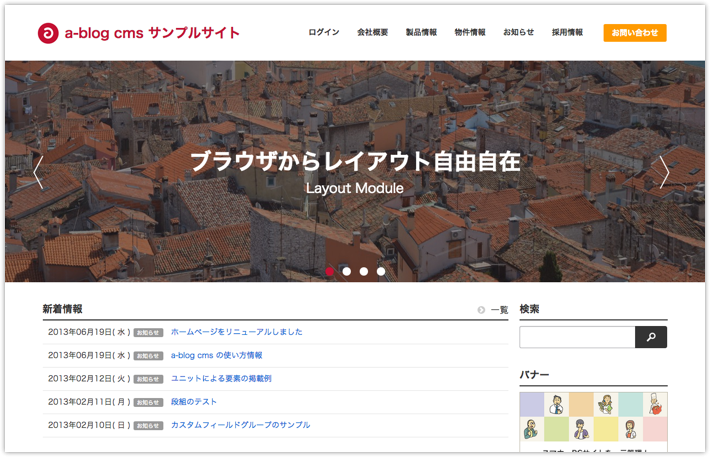710x457 pixels.
Task: Visit the 採用情報 navigation page
Action: (x=567, y=33)
